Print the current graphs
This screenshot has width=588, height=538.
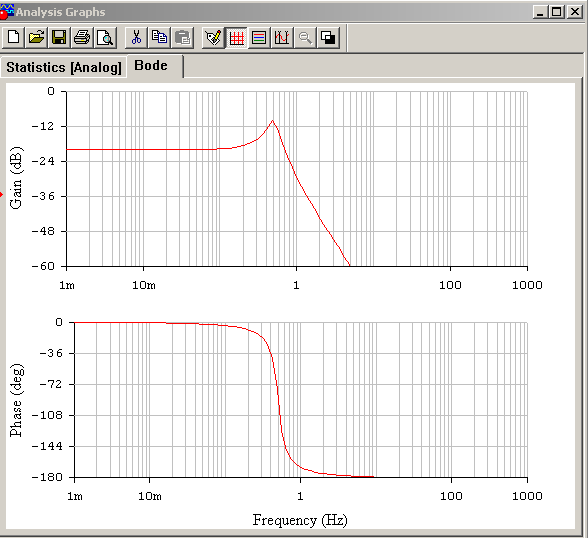tap(82, 37)
